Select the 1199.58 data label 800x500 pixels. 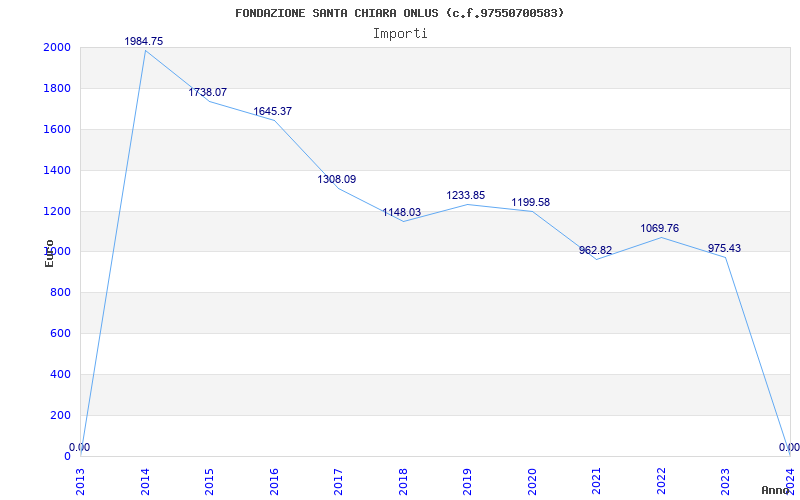pos(531,203)
